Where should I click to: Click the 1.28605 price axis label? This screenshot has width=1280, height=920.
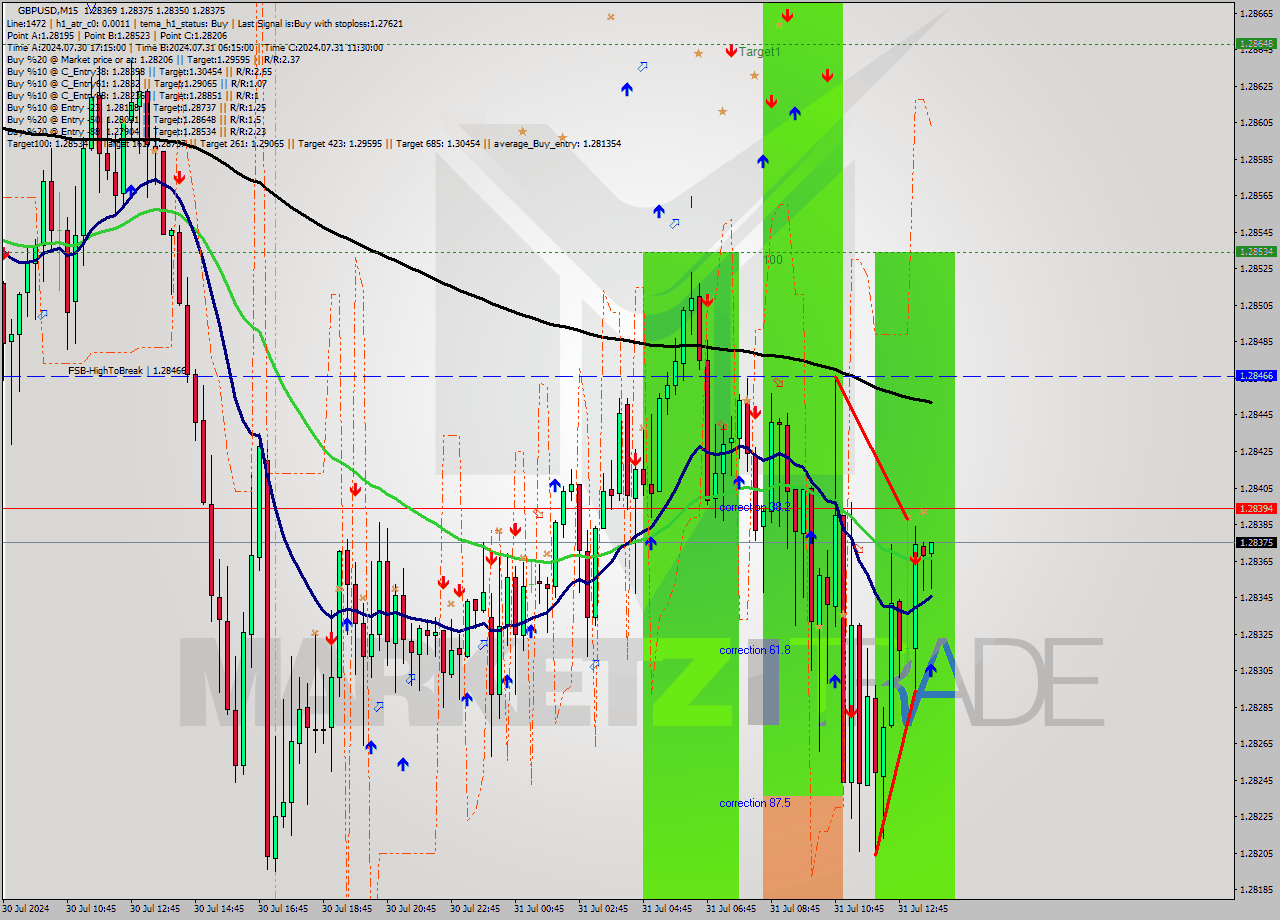pyautogui.click(x=1256, y=122)
